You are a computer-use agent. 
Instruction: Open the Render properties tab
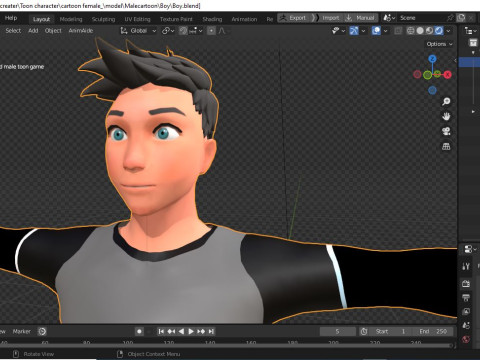tap(466, 284)
